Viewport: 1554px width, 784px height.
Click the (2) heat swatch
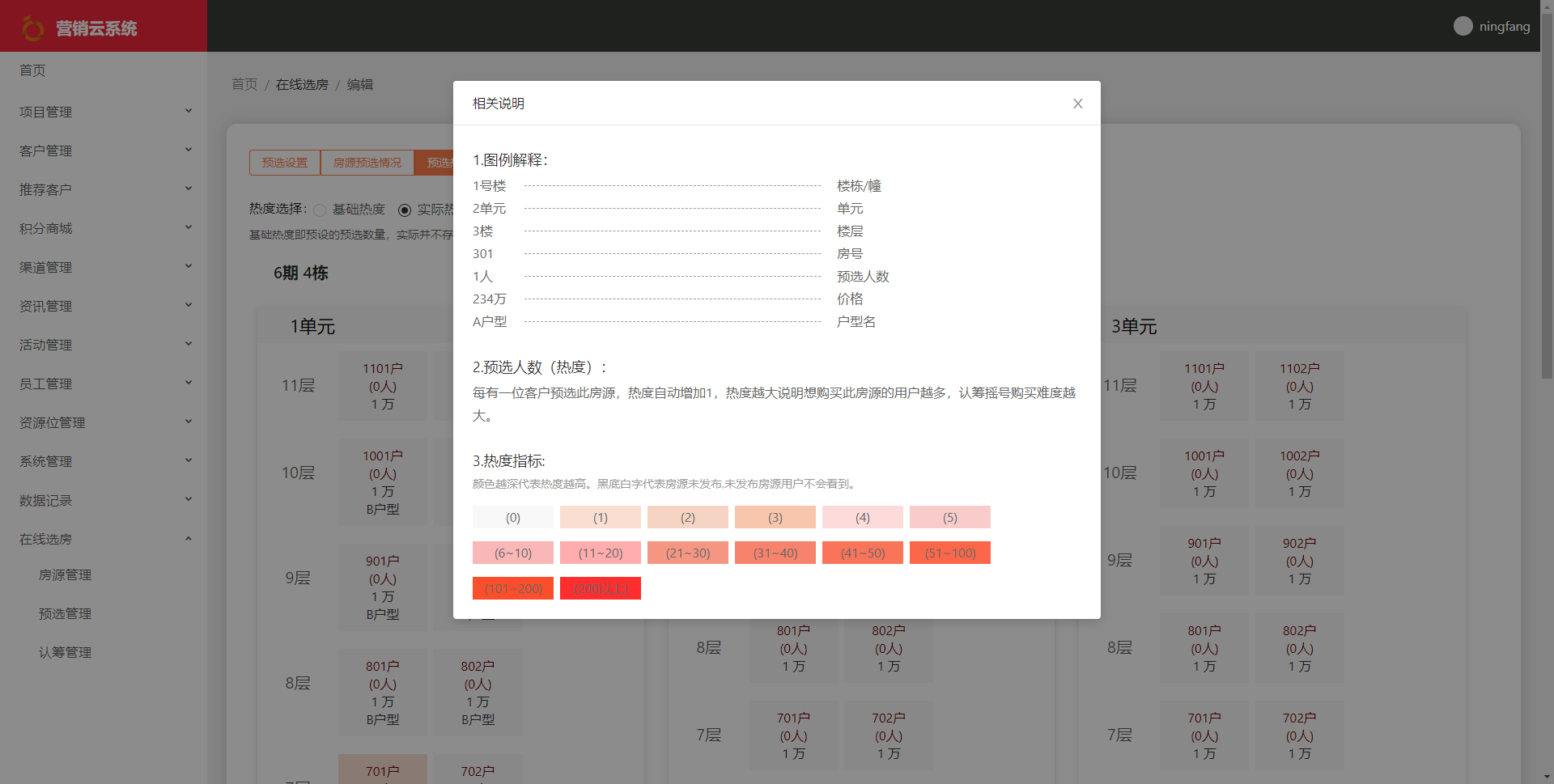tap(688, 517)
